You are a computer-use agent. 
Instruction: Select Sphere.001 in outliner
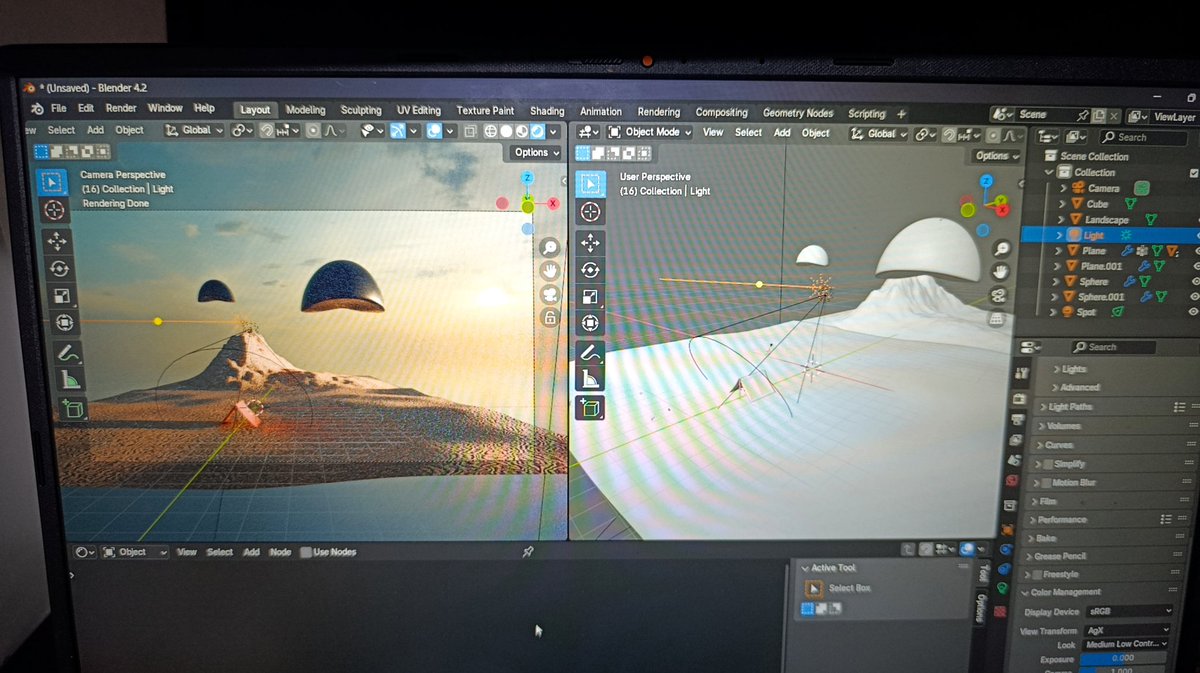tap(1101, 297)
